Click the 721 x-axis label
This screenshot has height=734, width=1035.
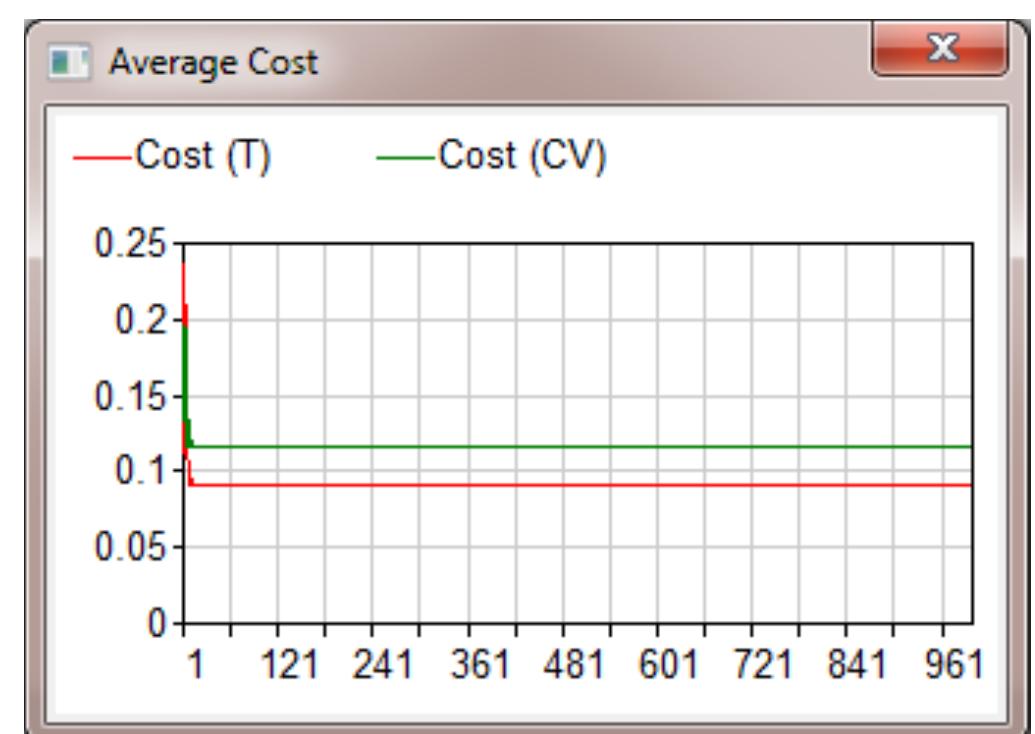coord(762,664)
